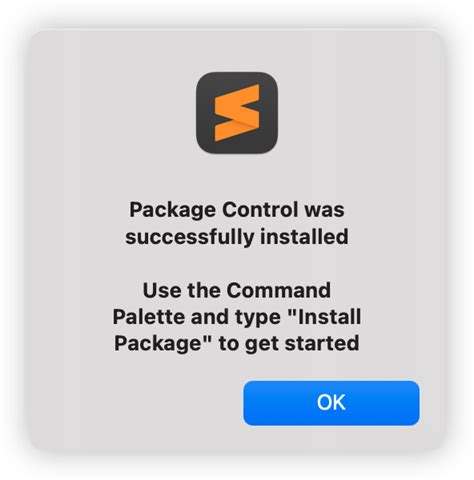This screenshot has height=480, width=474.
Task: Click the word "Palette" in the message
Action: coord(149,317)
